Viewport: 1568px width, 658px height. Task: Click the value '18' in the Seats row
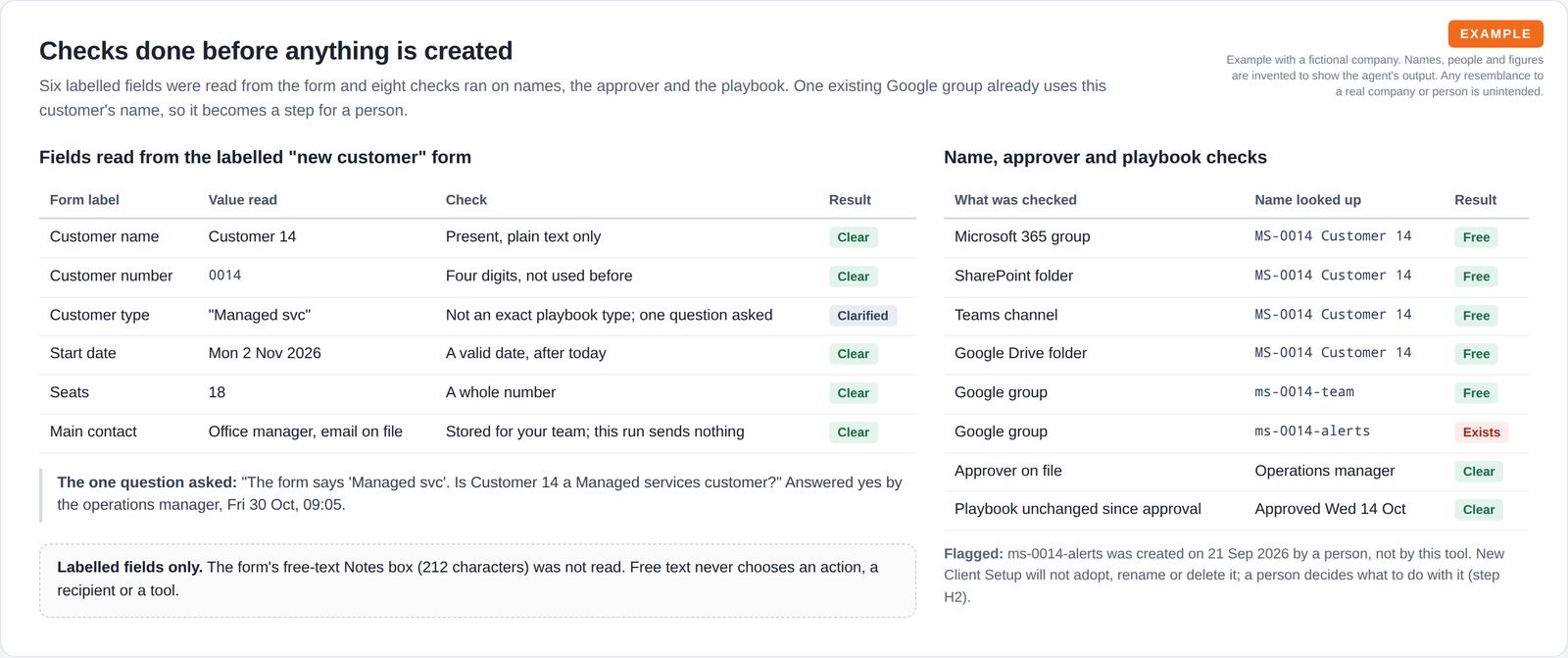pos(217,392)
